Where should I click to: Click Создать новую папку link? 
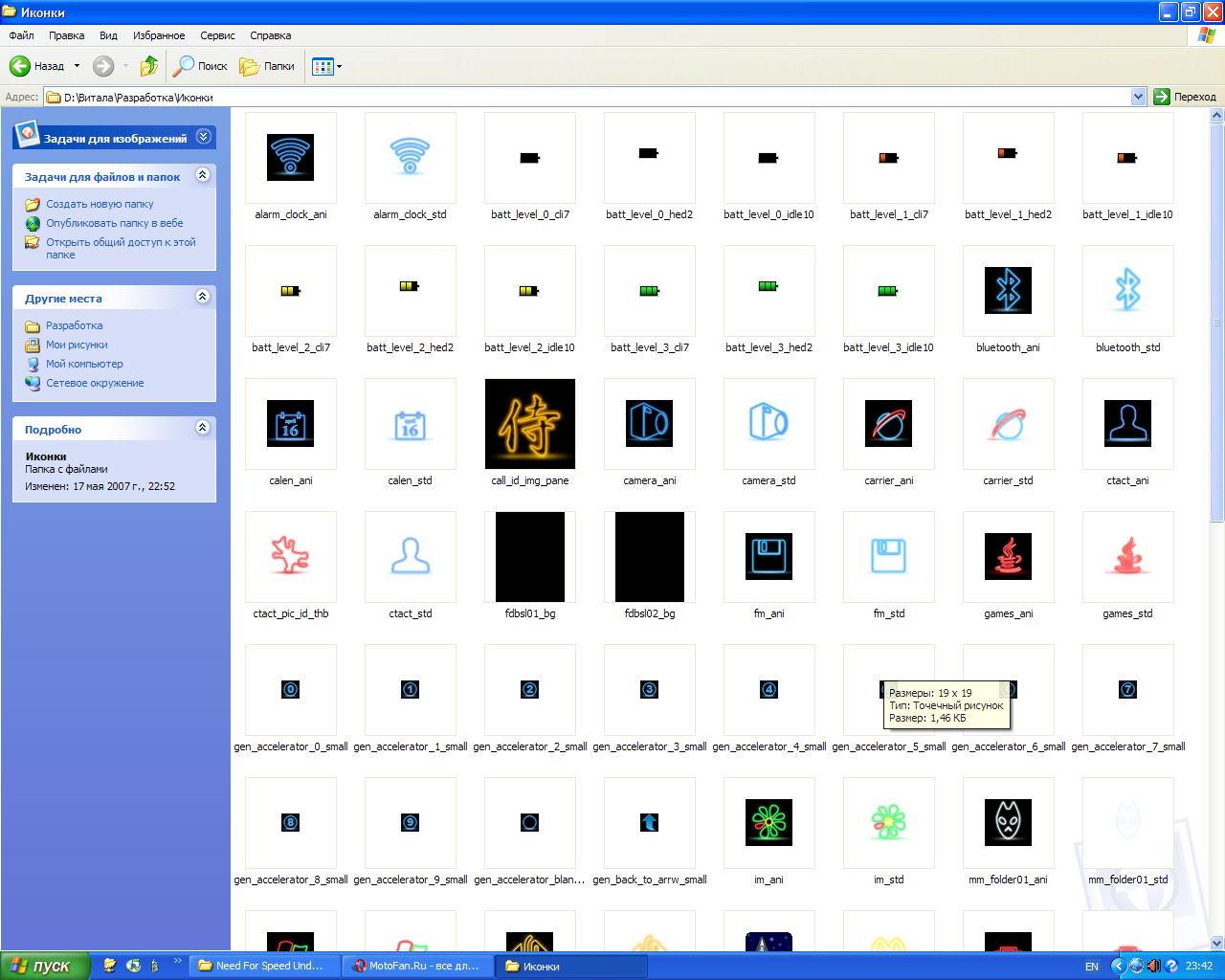(x=100, y=204)
